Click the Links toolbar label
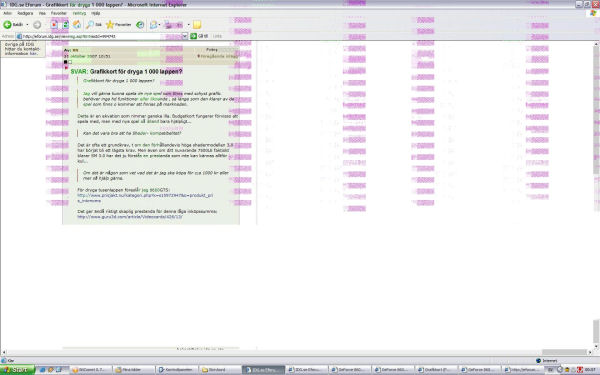Image resolution: width=600 pixels, height=375 pixels. (x=217, y=36)
